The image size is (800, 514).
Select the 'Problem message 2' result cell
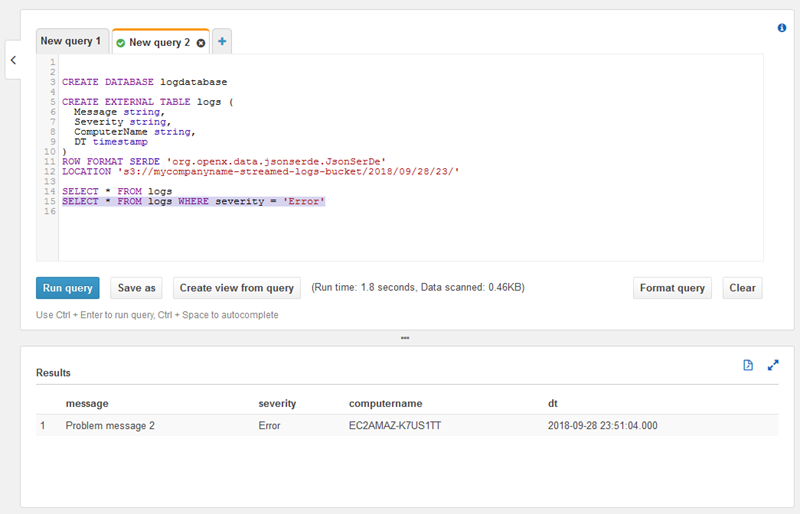click(x=110, y=426)
